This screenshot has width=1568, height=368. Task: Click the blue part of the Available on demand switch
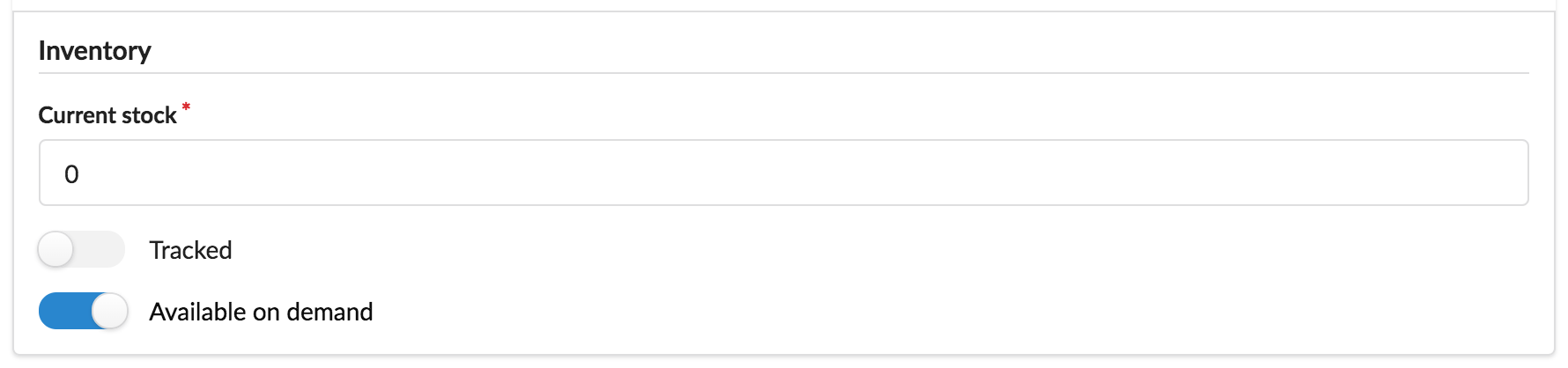(64, 311)
